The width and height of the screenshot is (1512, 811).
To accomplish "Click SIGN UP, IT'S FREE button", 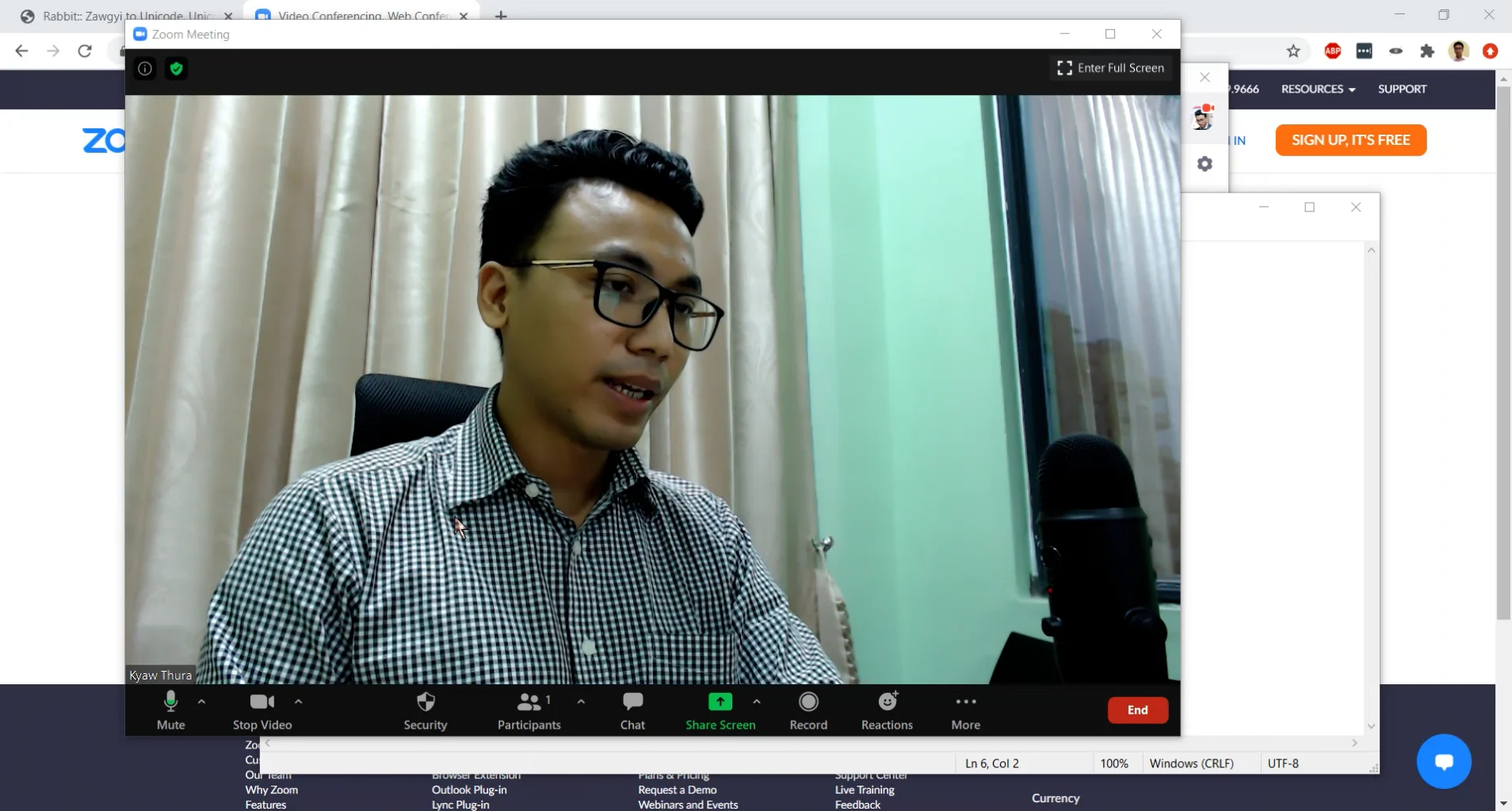I will (x=1350, y=140).
